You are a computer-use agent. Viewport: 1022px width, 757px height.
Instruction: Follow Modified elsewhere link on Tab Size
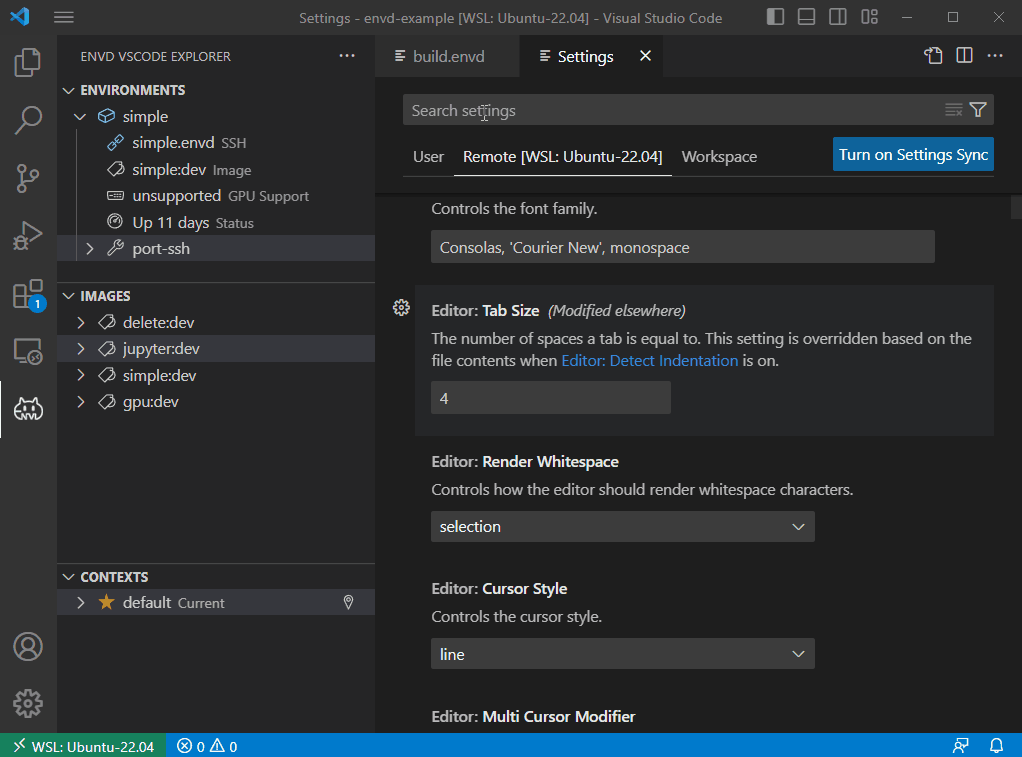[617, 311]
